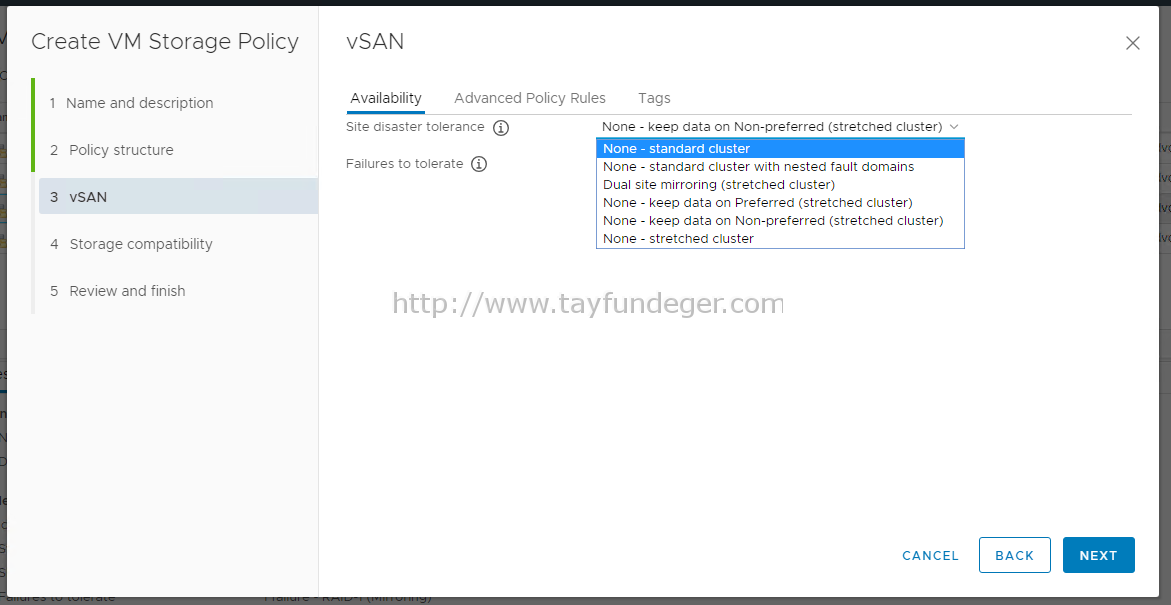Go to step 1 Name and description
The height and width of the screenshot is (605, 1171).
pos(131,103)
